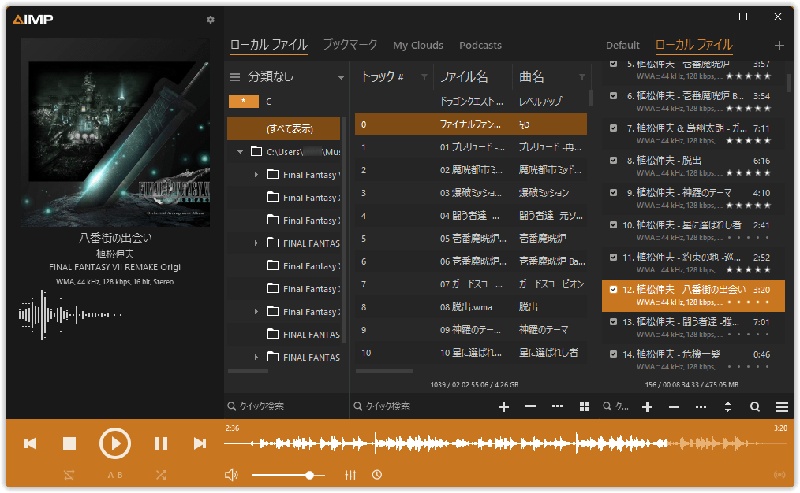Select the ローカルファイル playlist tab
800x493 pixels.
pyautogui.click(x=694, y=45)
